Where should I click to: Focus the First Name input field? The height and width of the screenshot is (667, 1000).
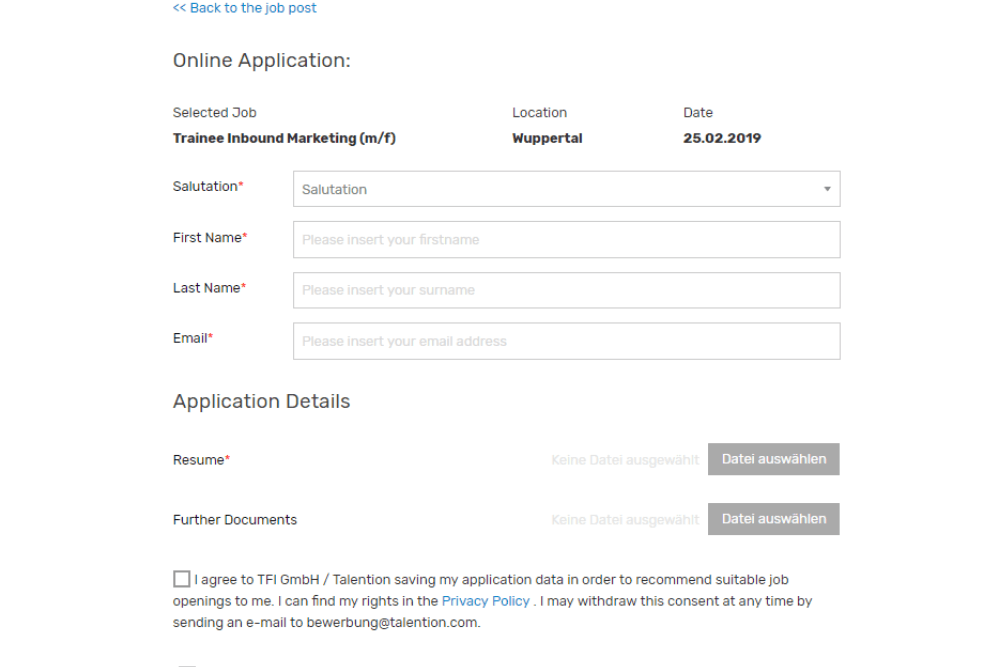tap(566, 240)
